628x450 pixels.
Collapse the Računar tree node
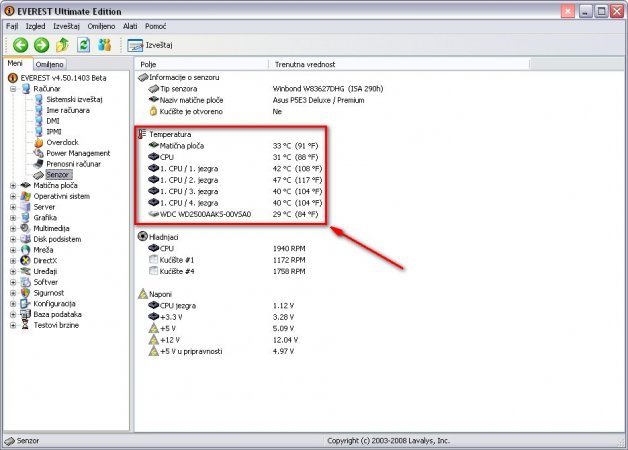pyautogui.click(x=13, y=89)
